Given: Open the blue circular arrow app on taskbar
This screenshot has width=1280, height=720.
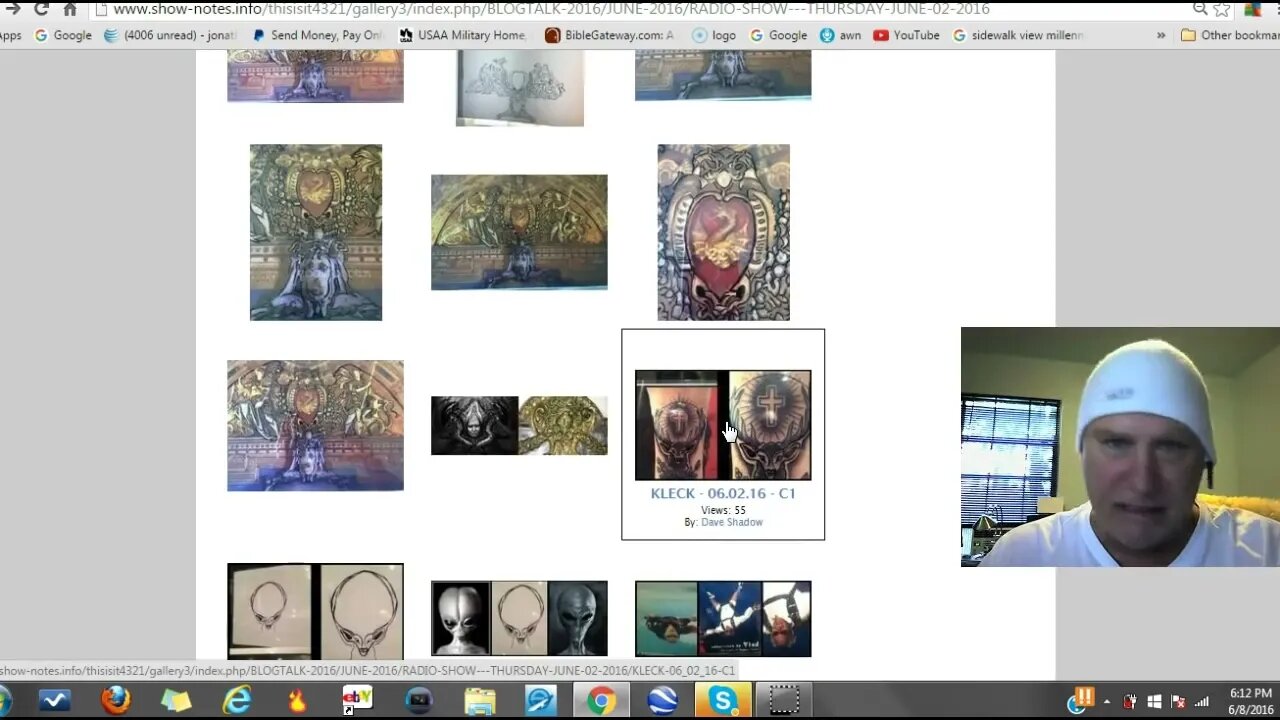Looking at the screenshot, I should click(x=541, y=700).
